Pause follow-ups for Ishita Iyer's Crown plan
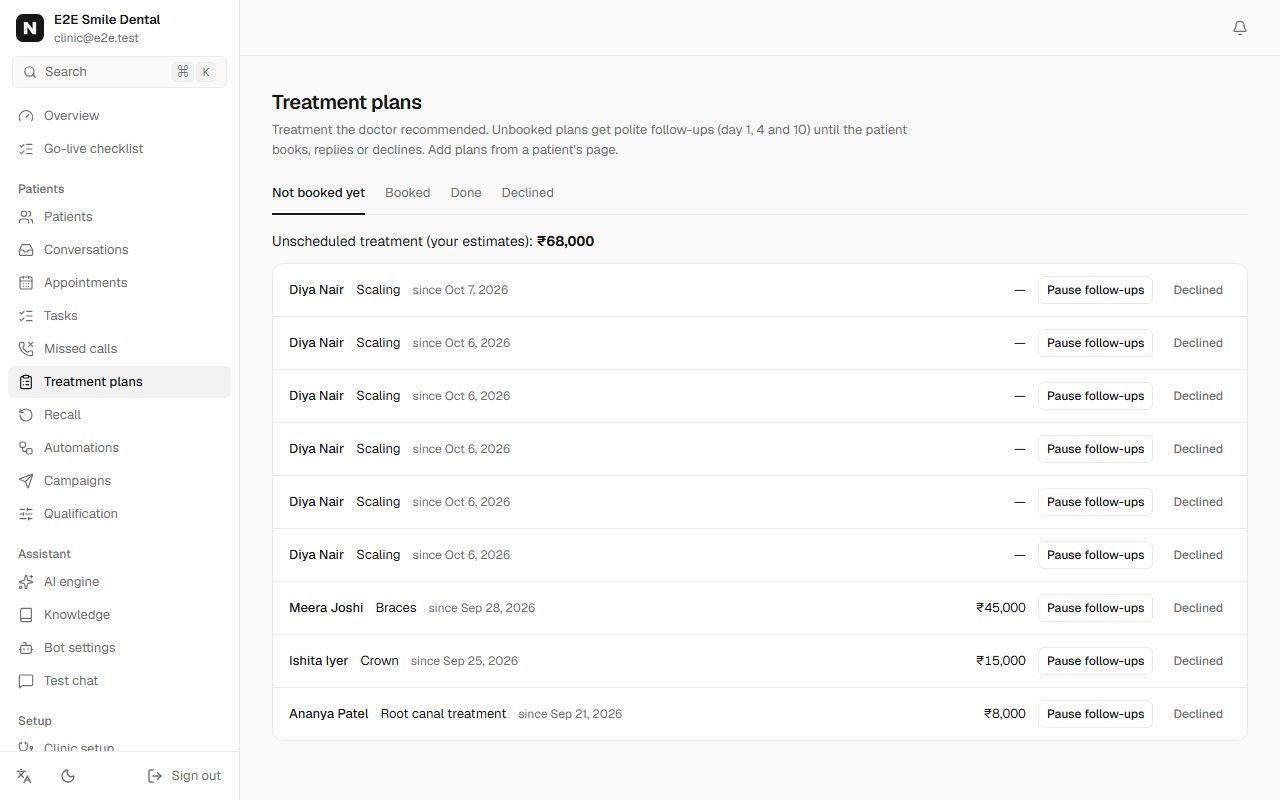This screenshot has width=1280, height=800. point(1095,661)
